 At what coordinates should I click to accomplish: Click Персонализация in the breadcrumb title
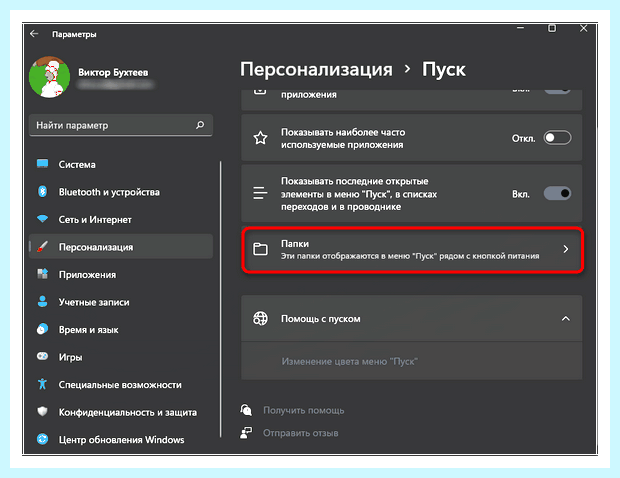316,69
